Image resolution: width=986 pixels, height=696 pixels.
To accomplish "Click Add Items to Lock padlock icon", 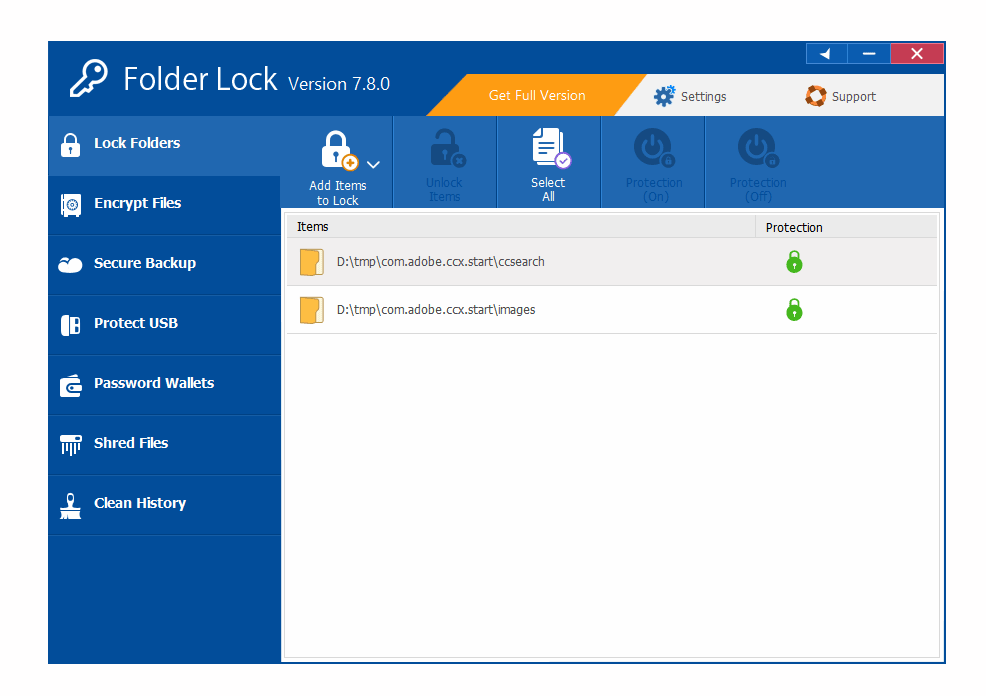I will click(339, 150).
